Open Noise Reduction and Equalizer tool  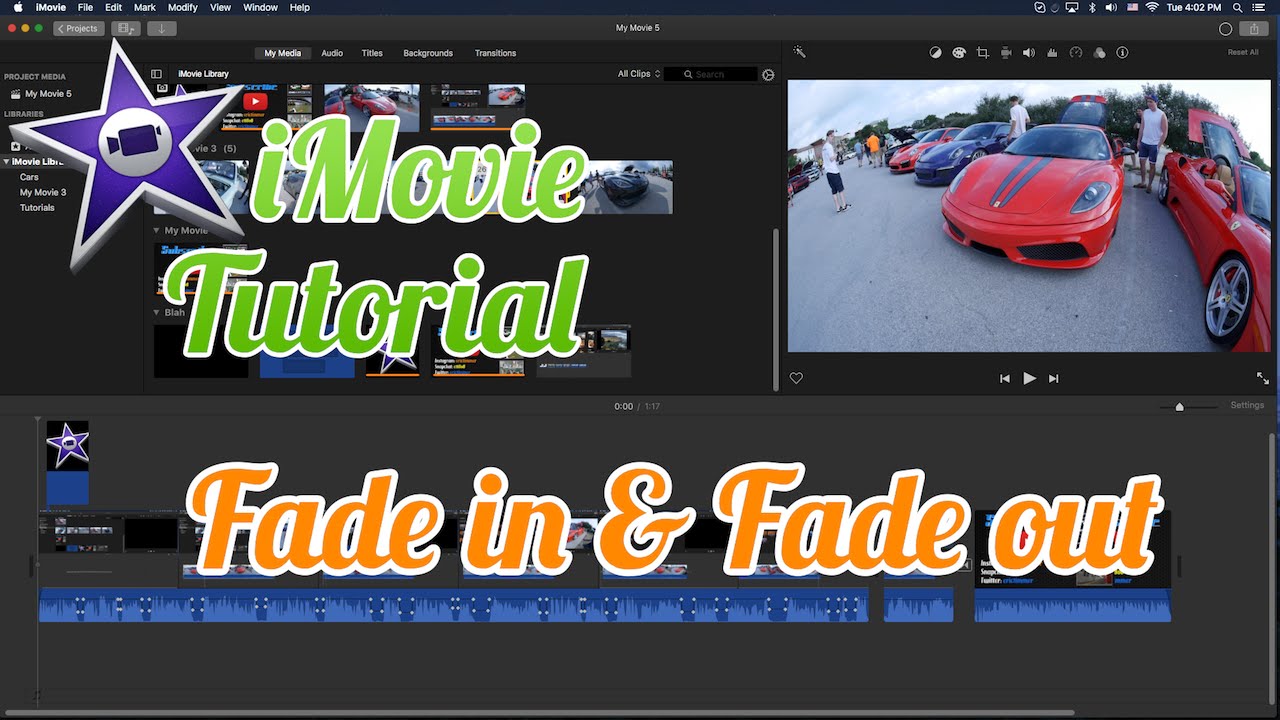tap(1052, 53)
